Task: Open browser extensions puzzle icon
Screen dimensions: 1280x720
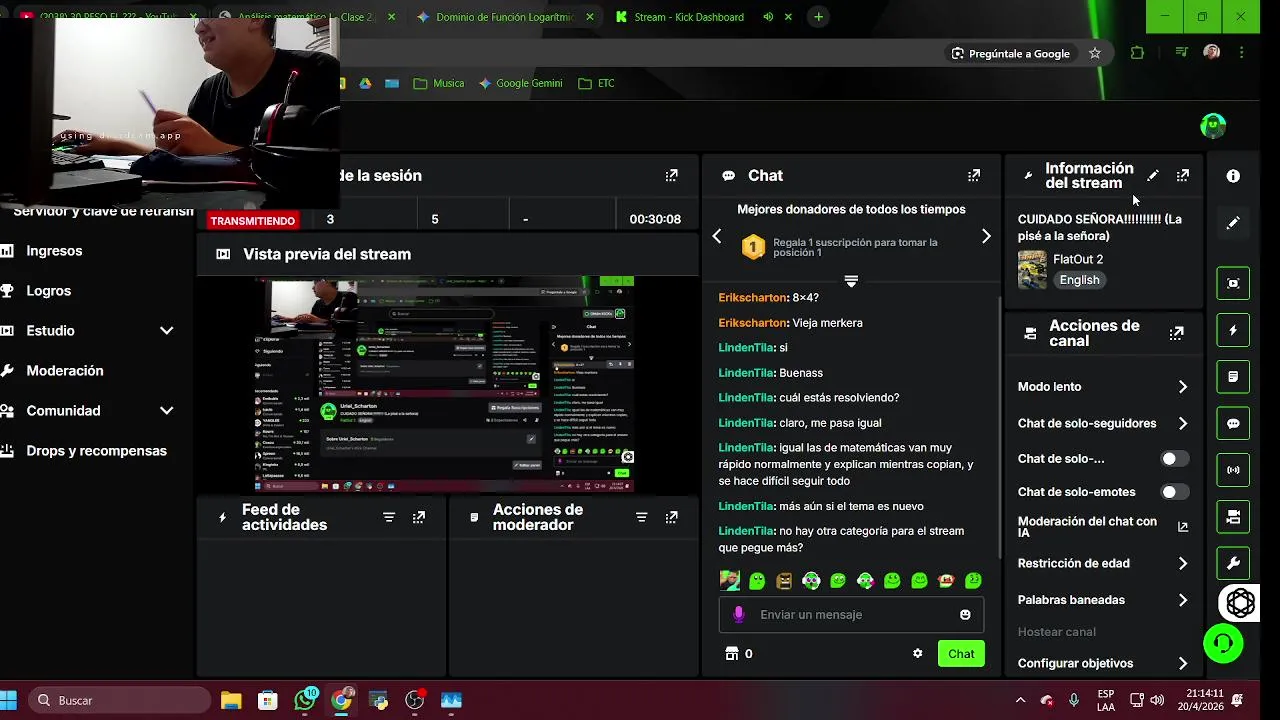Action: tap(1137, 53)
